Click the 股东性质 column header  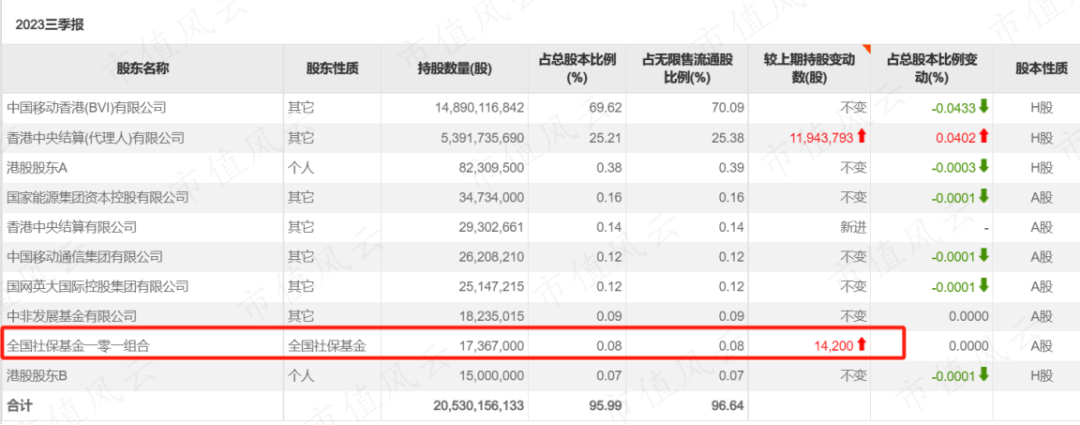tap(333, 68)
